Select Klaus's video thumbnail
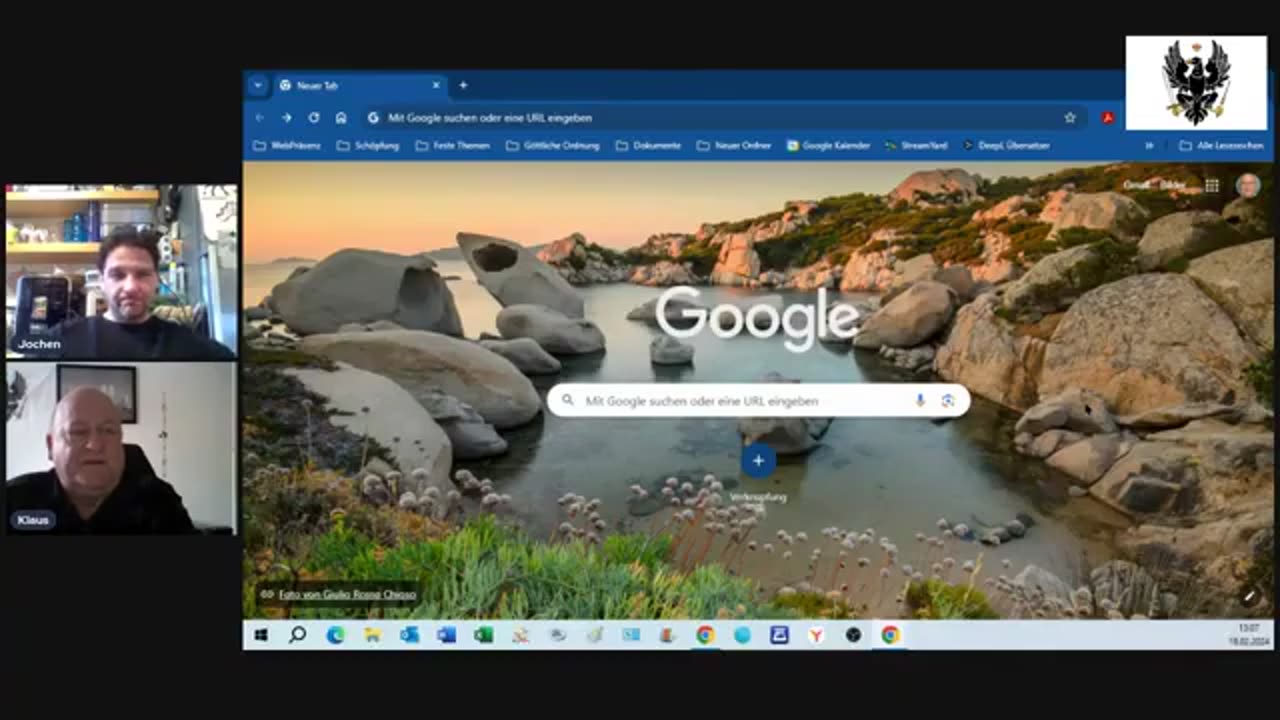This screenshot has height=720, width=1280. pos(121,447)
